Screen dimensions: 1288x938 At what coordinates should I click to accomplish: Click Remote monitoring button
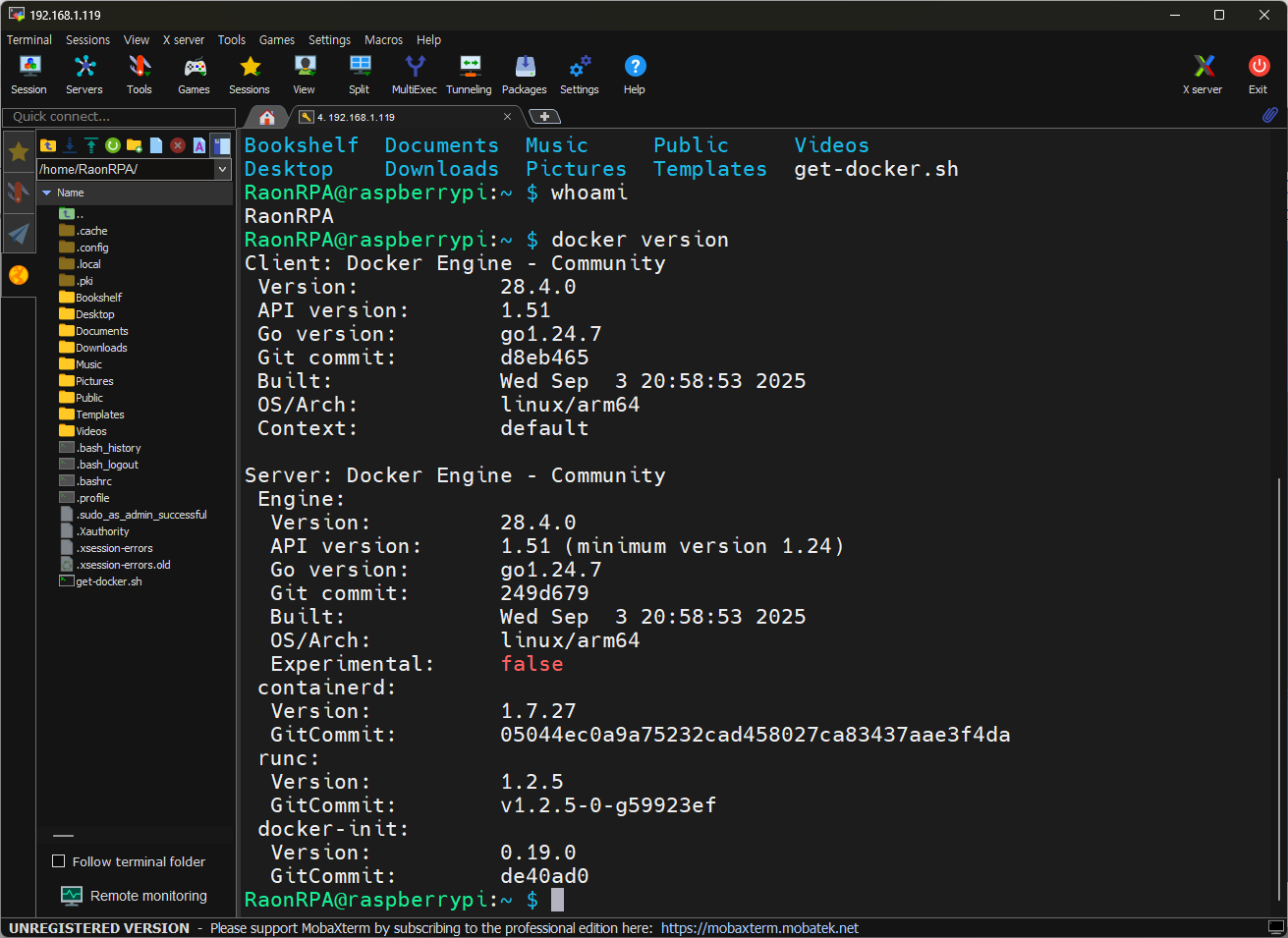[x=135, y=896]
